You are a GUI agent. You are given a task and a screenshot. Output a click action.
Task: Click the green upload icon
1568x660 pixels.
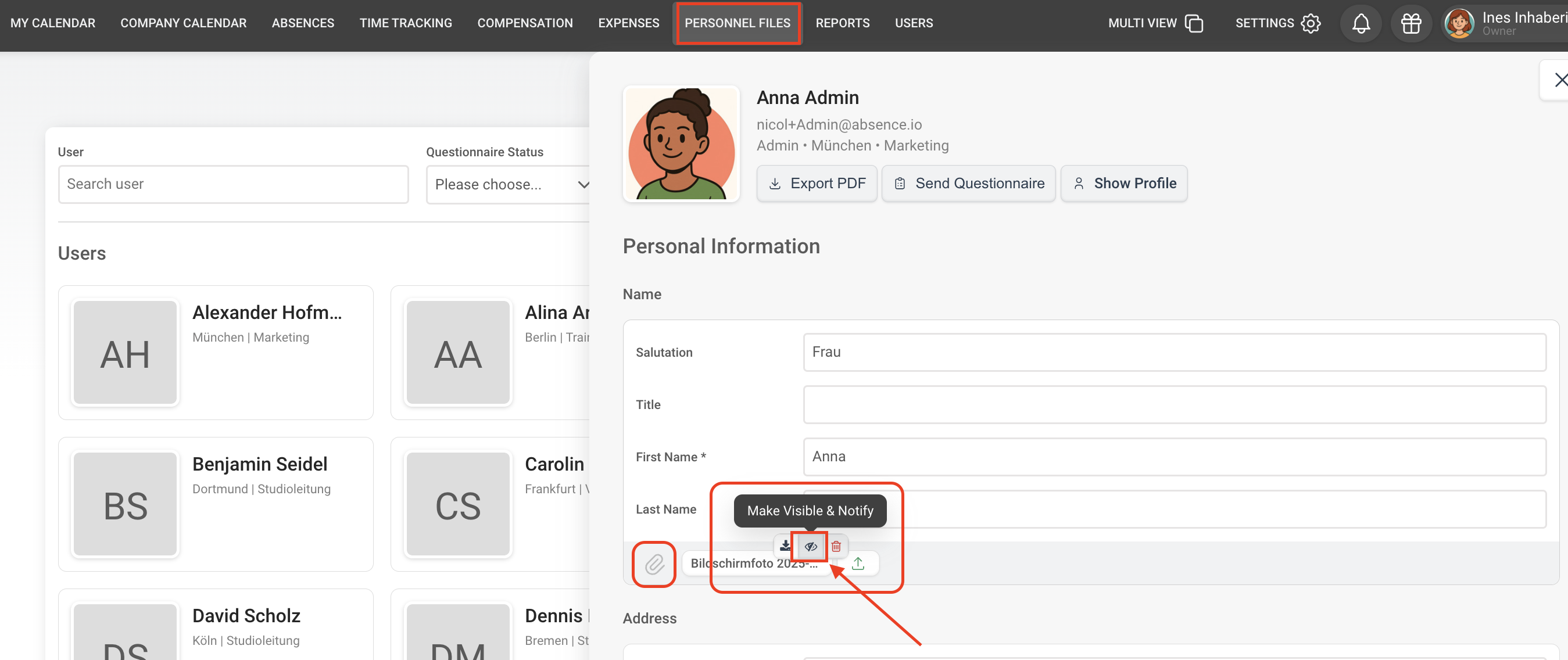coord(858,564)
